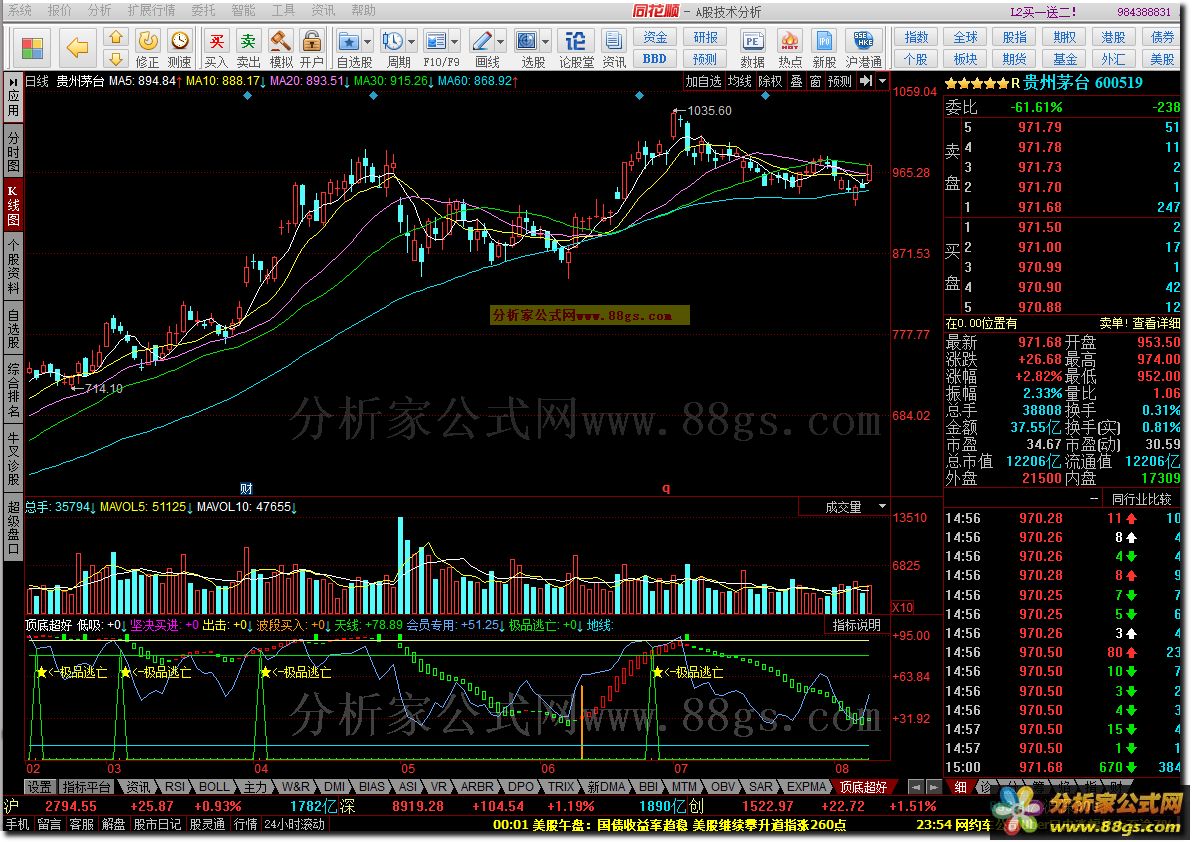Image resolution: width=1192 pixels, height=842 pixels.
Task: Open the 沪港通 SSE-HKE icon
Action: (864, 49)
